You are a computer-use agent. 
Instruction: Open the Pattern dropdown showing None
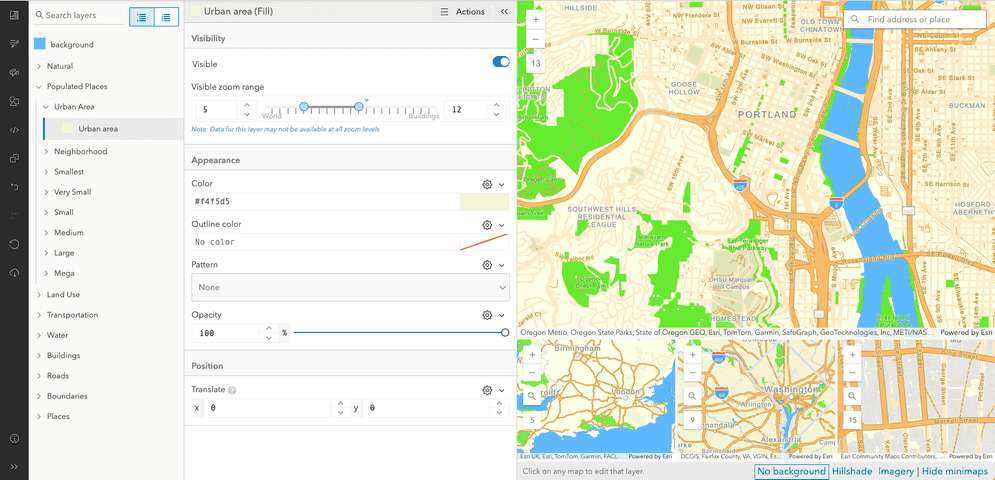(350, 287)
